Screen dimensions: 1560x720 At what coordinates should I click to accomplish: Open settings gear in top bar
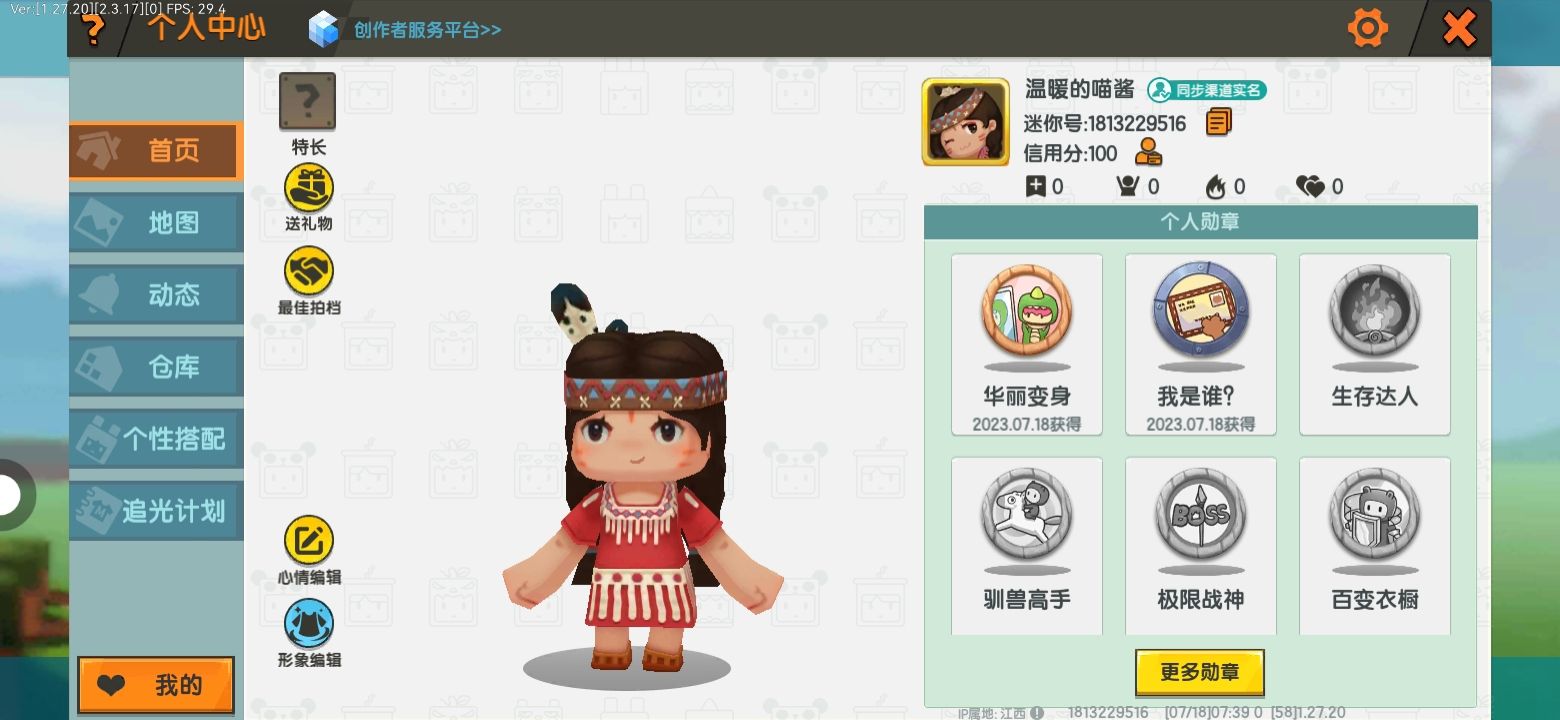[x=1367, y=28]
